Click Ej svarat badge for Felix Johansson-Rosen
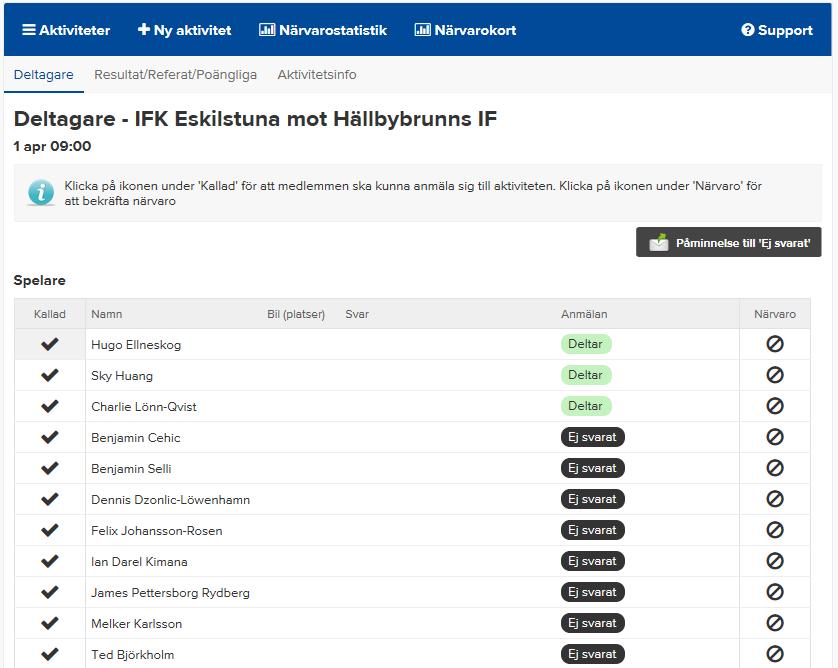The height and width of the screenshot is (668, 838). [593, 530]
